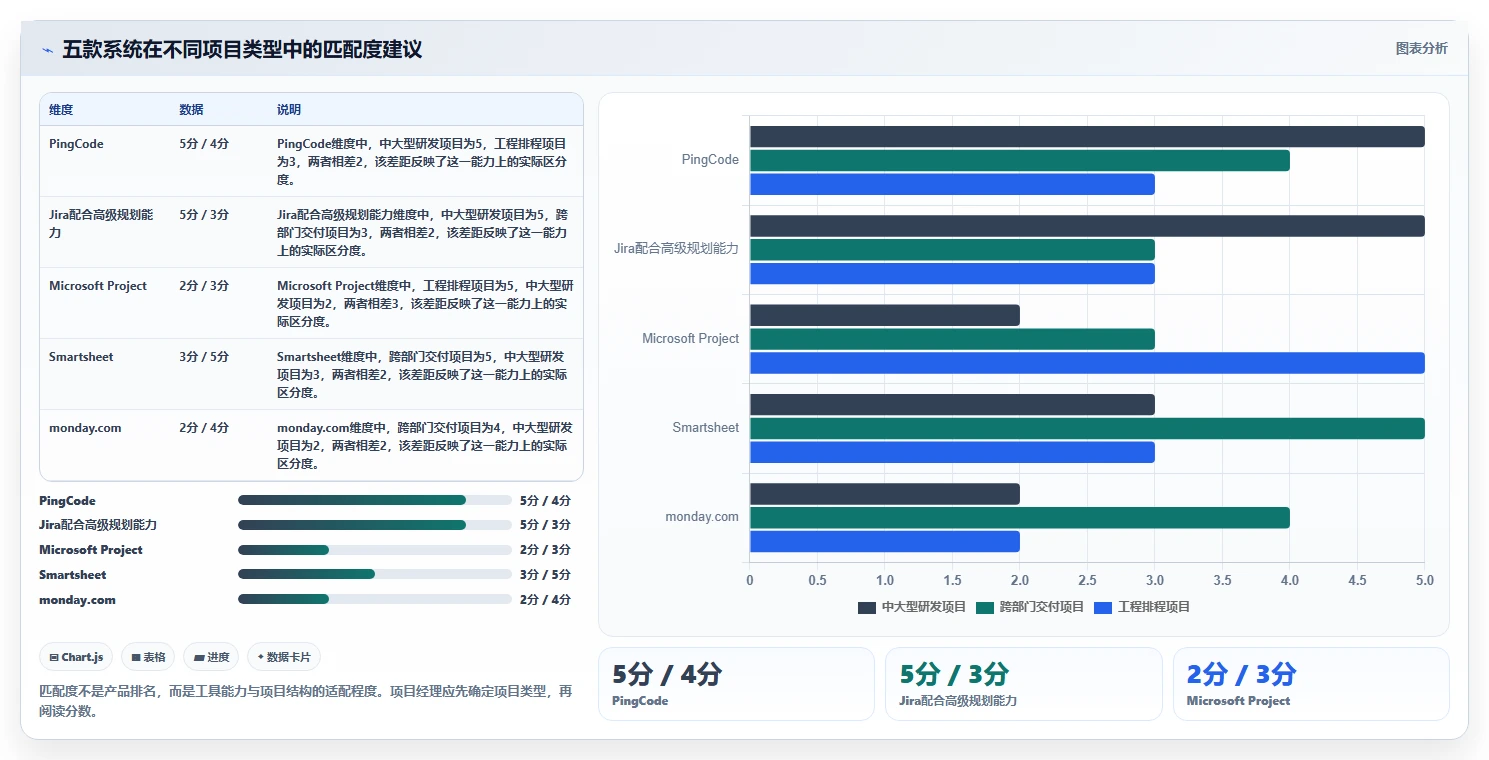Select monday.com cell in the table
This screenshot has height=760, width=1489.
85,428
